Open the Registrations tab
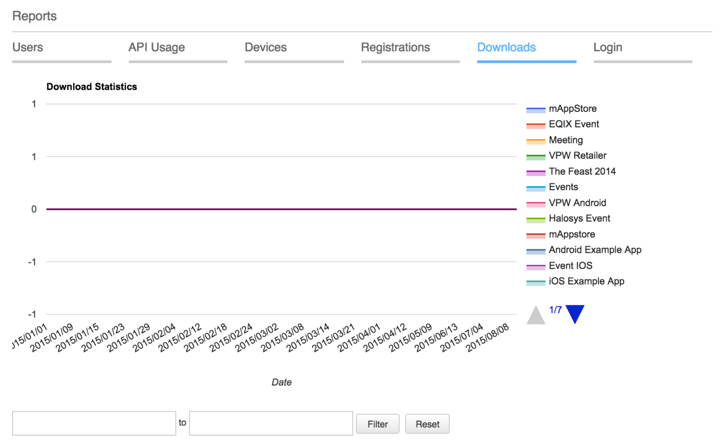Viewport: 720px width, 445px height. [395, 47]
